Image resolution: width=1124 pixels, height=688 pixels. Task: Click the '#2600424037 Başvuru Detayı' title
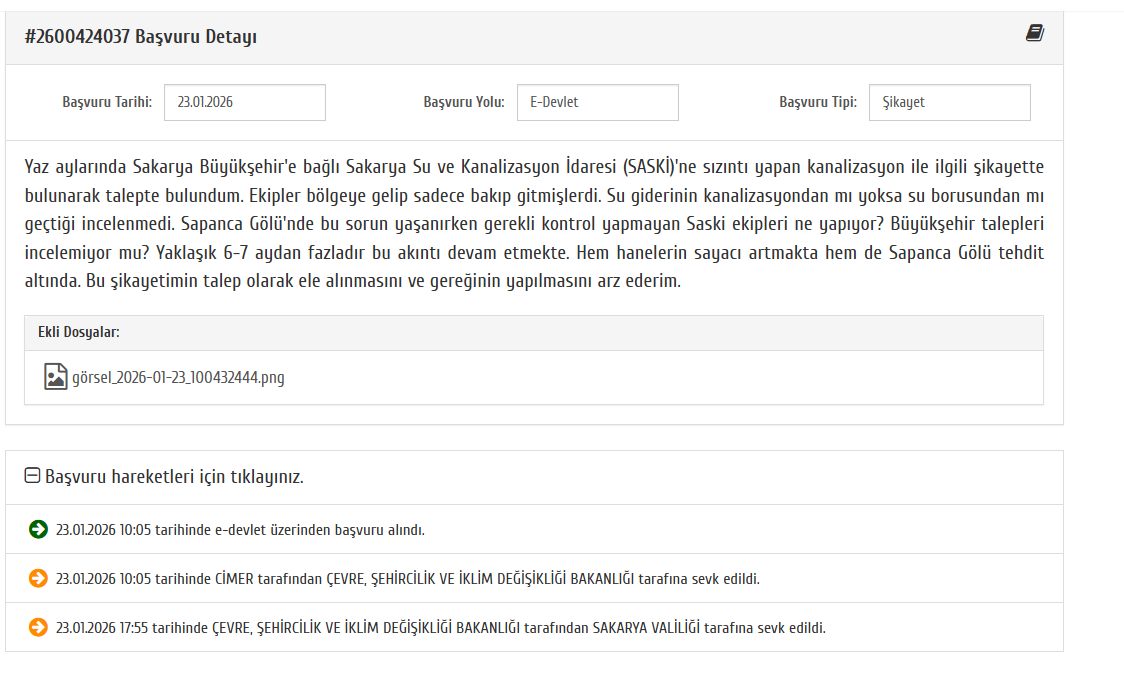pos(141,37)
